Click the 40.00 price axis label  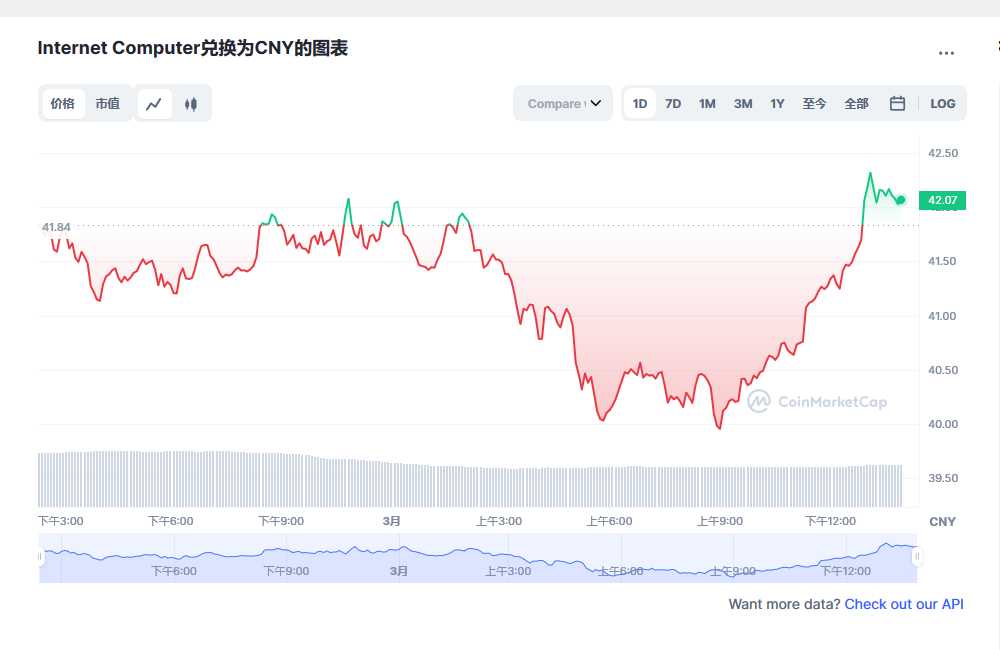943,424
